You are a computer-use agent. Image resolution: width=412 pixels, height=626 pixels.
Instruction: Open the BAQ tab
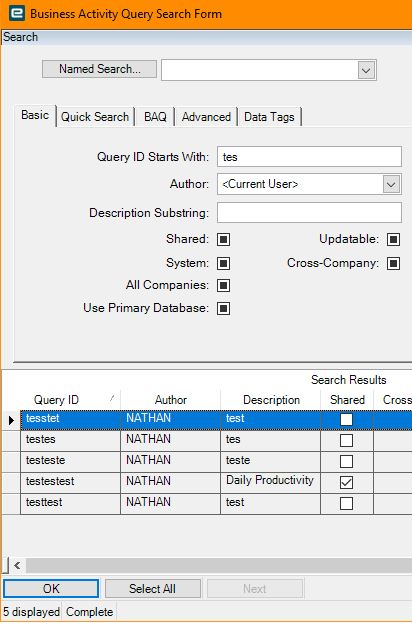(x=155, y=117)
